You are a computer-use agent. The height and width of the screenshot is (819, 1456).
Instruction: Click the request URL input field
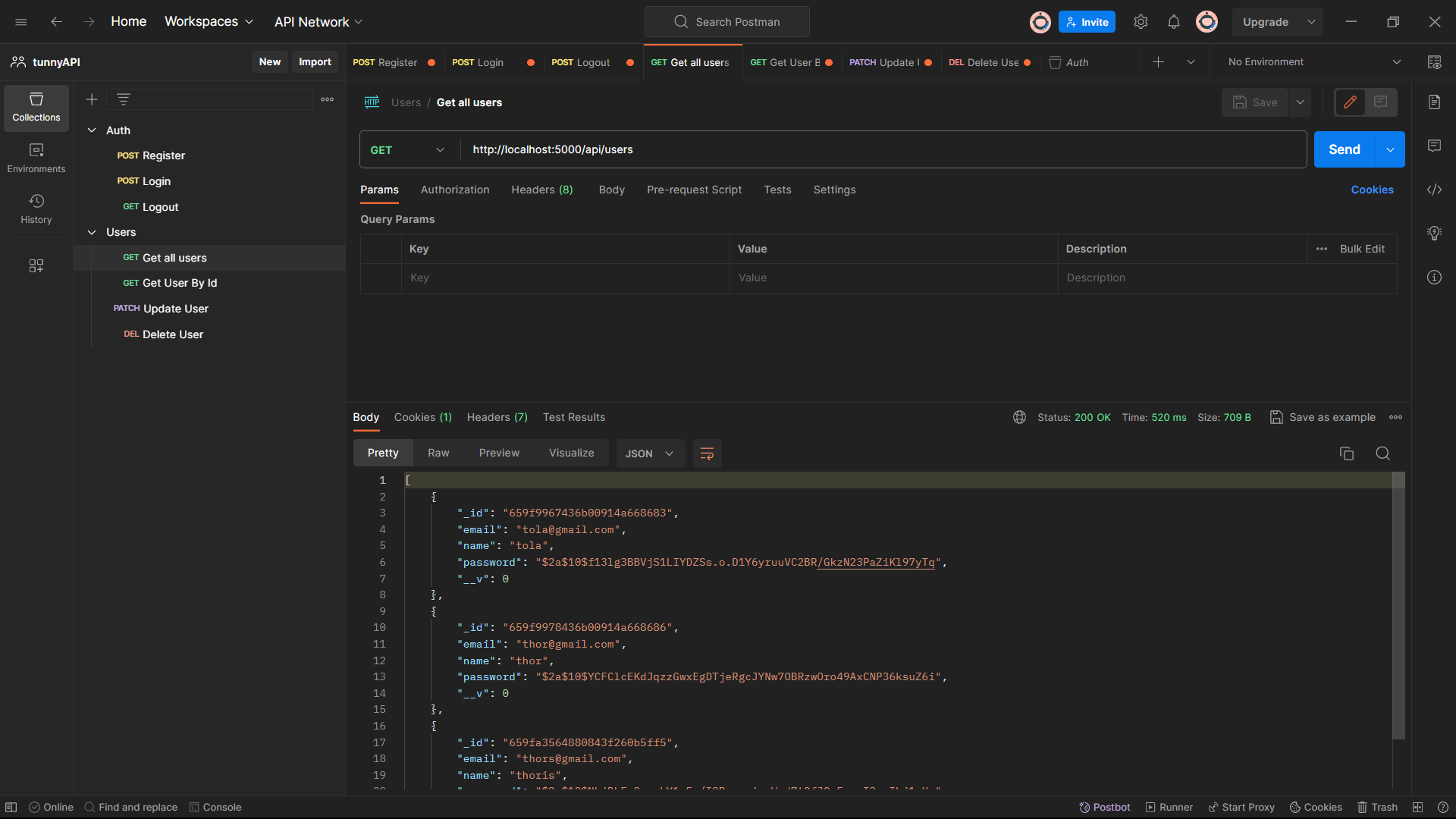pyautogui.click(x=883, y=149)
